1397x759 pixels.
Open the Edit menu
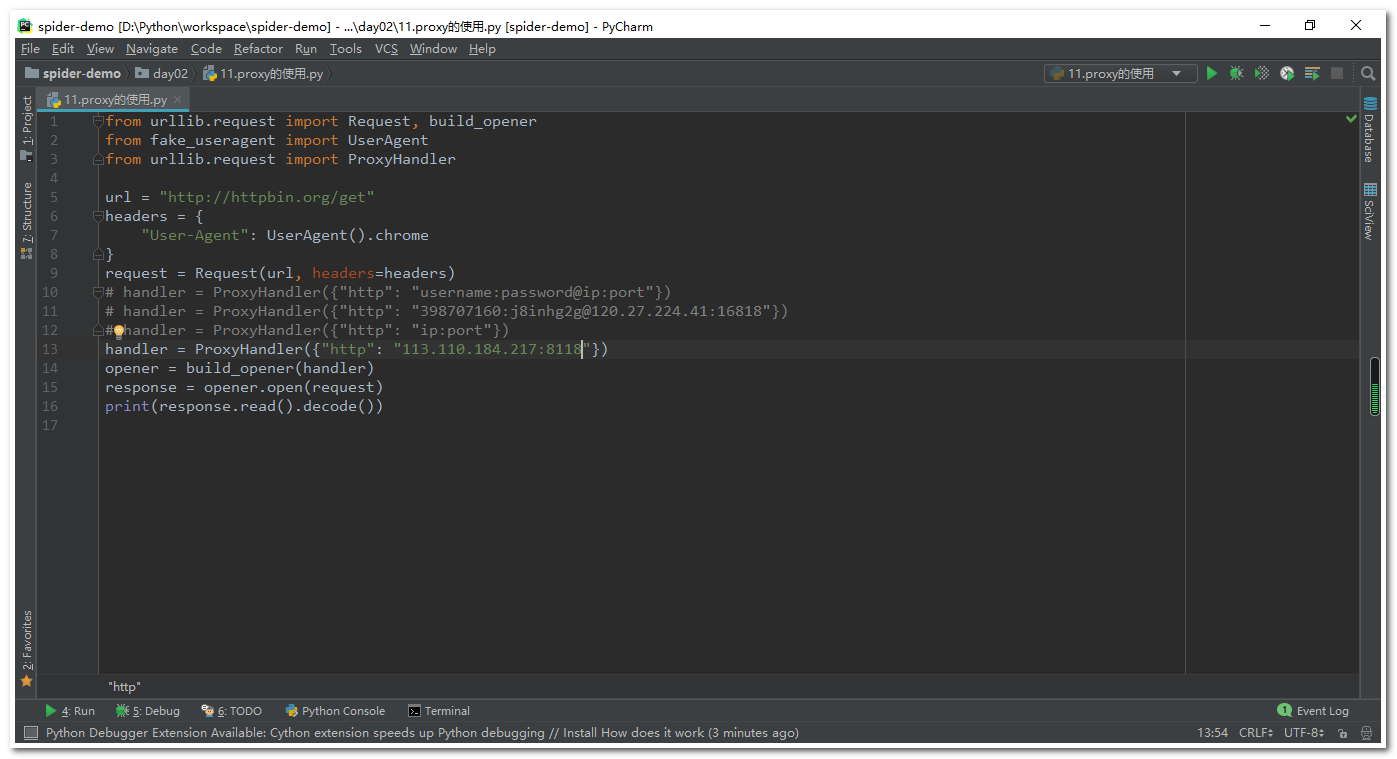click(x=63, y=49)
